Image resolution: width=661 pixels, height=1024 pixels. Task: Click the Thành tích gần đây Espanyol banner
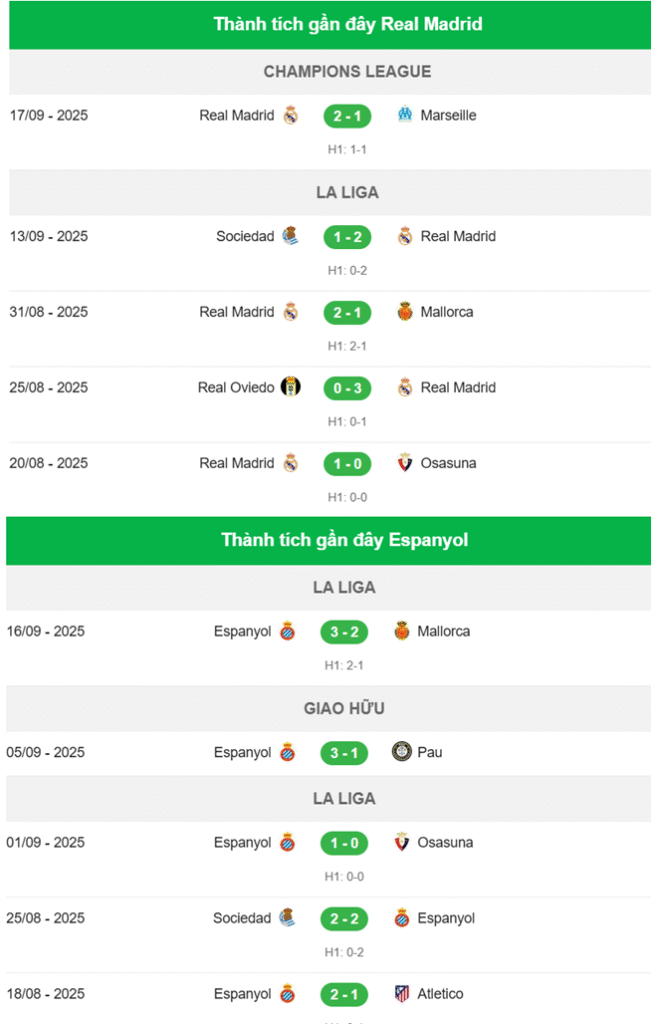click(329, 541)
